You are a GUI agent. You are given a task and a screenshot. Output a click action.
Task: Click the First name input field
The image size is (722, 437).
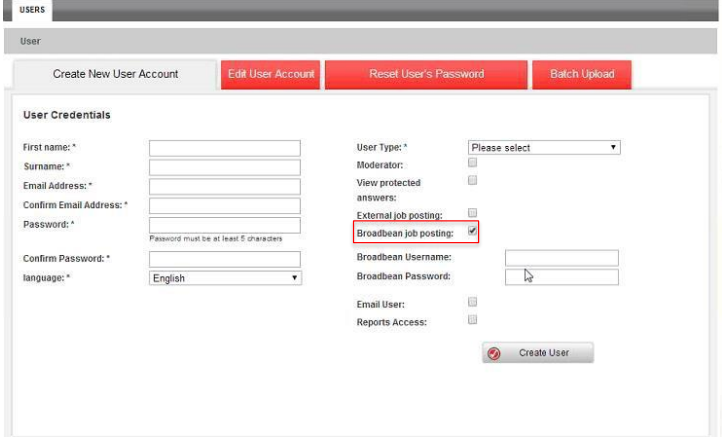(x=225, y=148)
